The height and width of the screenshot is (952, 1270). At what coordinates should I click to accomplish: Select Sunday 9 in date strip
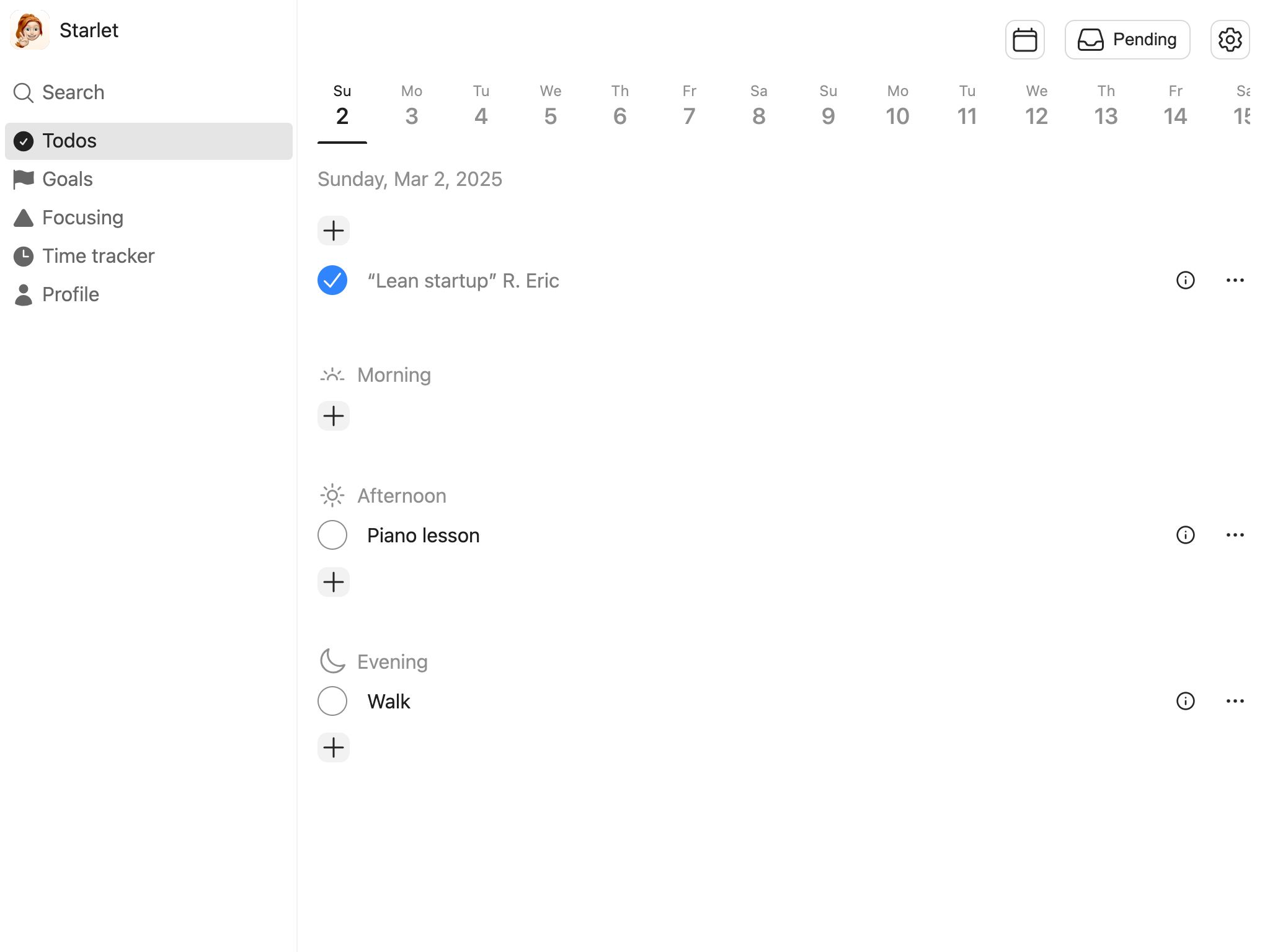coord(828,105)
